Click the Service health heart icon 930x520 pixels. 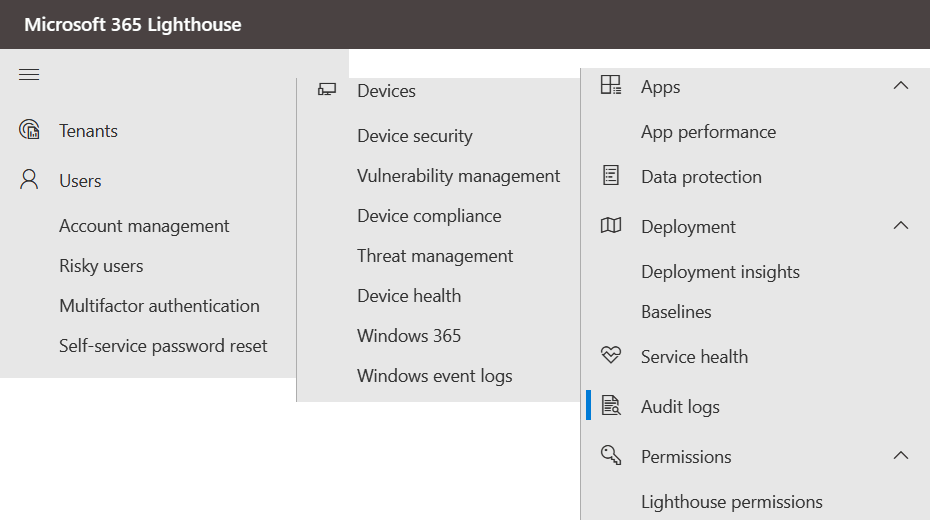610,355
